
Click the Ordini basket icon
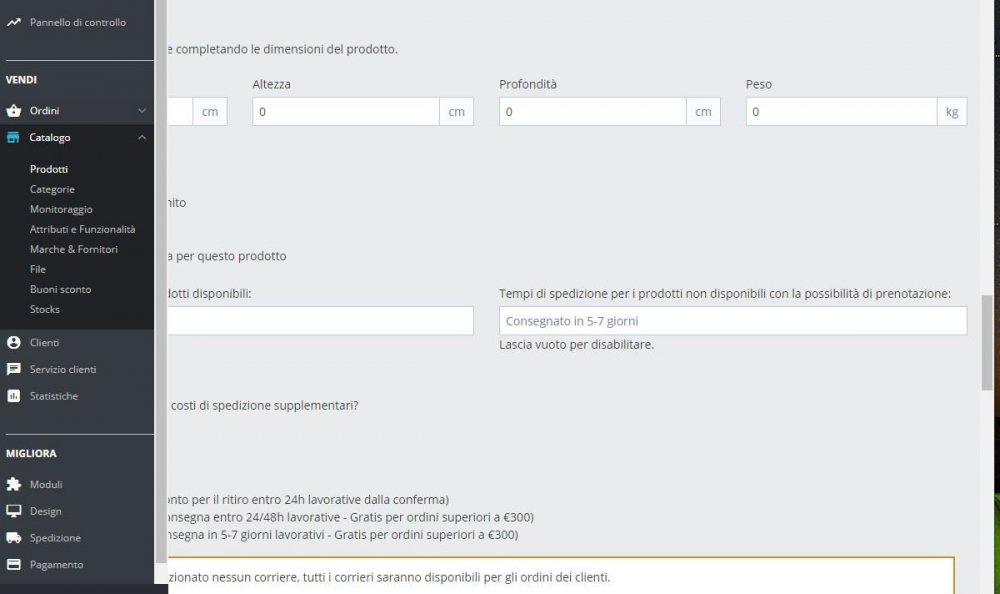(13, 111)
